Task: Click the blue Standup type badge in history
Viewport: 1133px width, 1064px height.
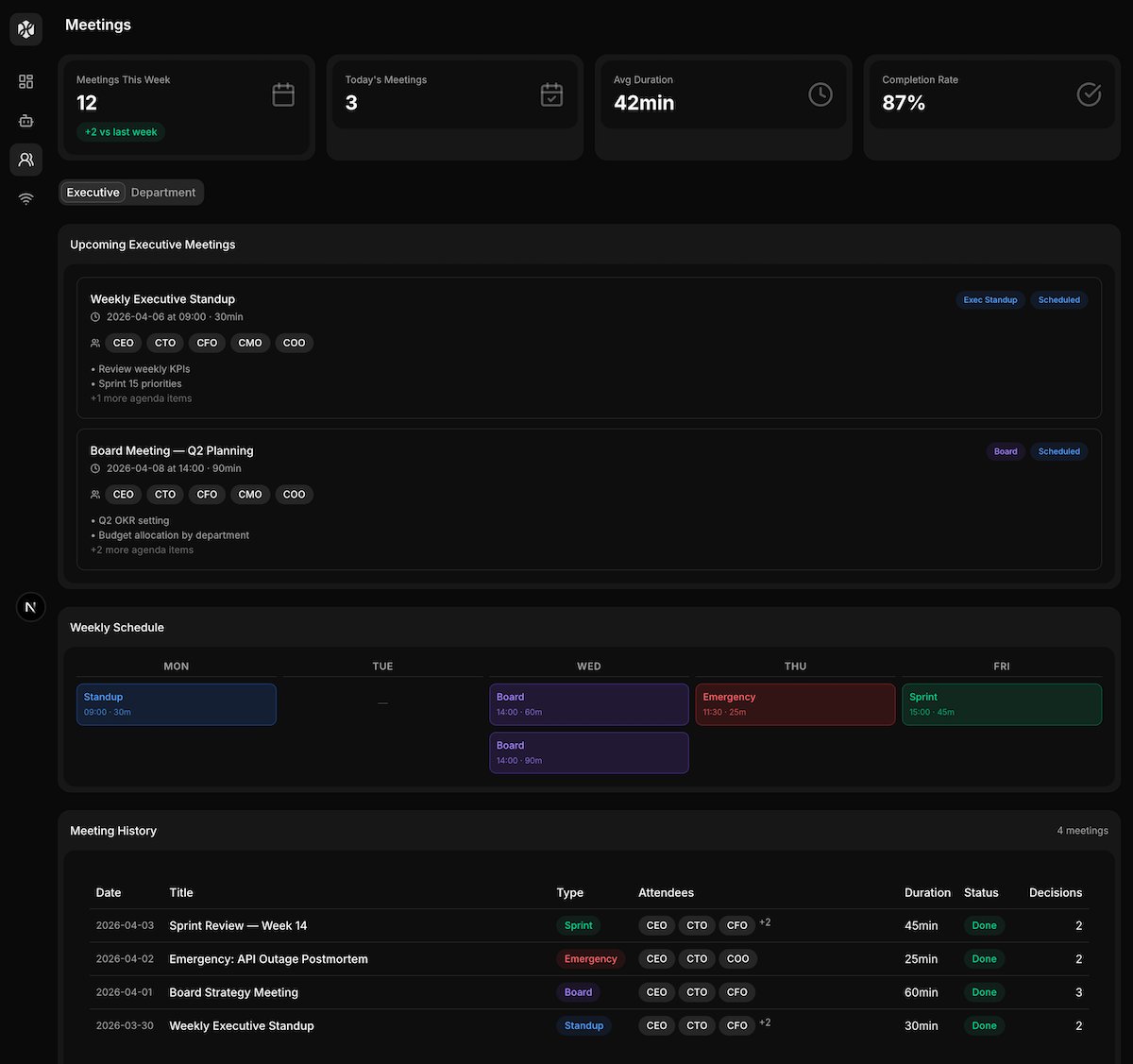Action: (583, 1026)
